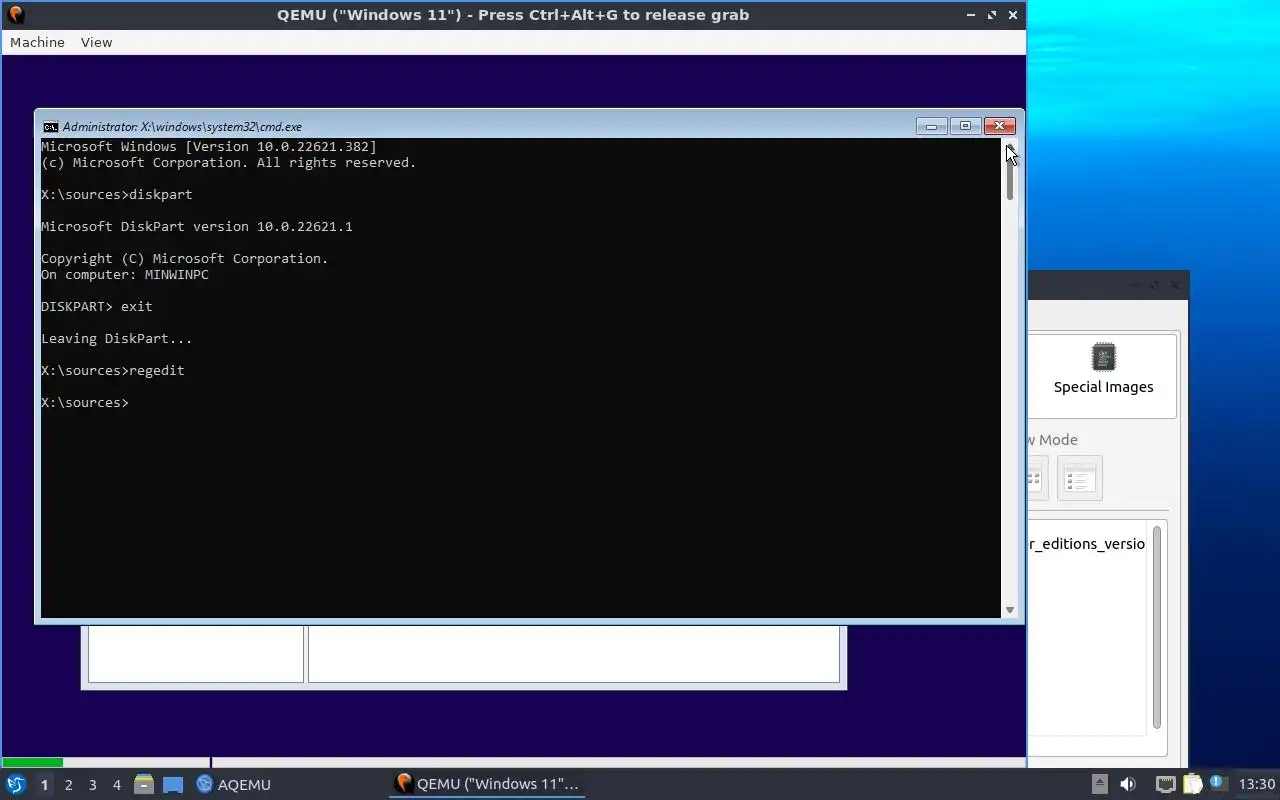
Task: Click the 13:30 clock in the taskbar
Action: 1257,785
